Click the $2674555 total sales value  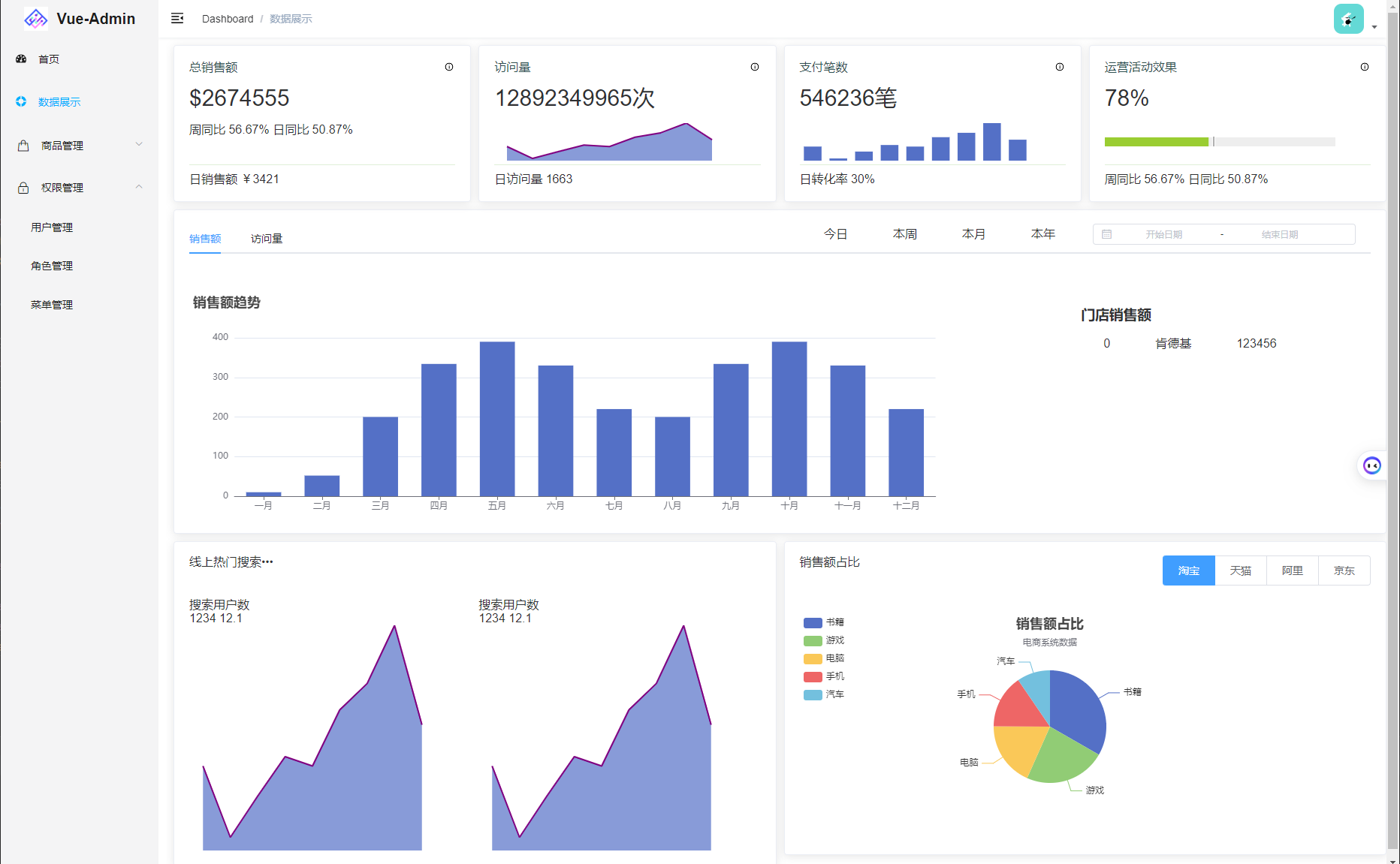240,98
